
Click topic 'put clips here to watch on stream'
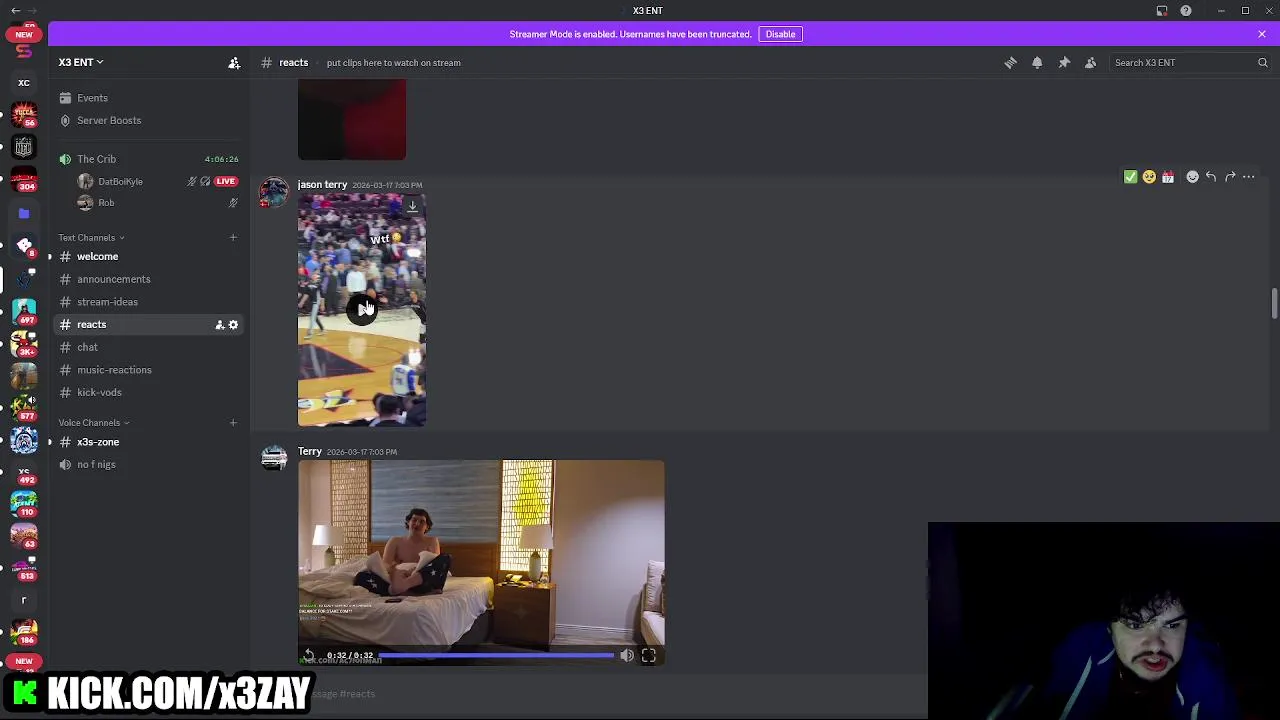click(x=394, y=63)
